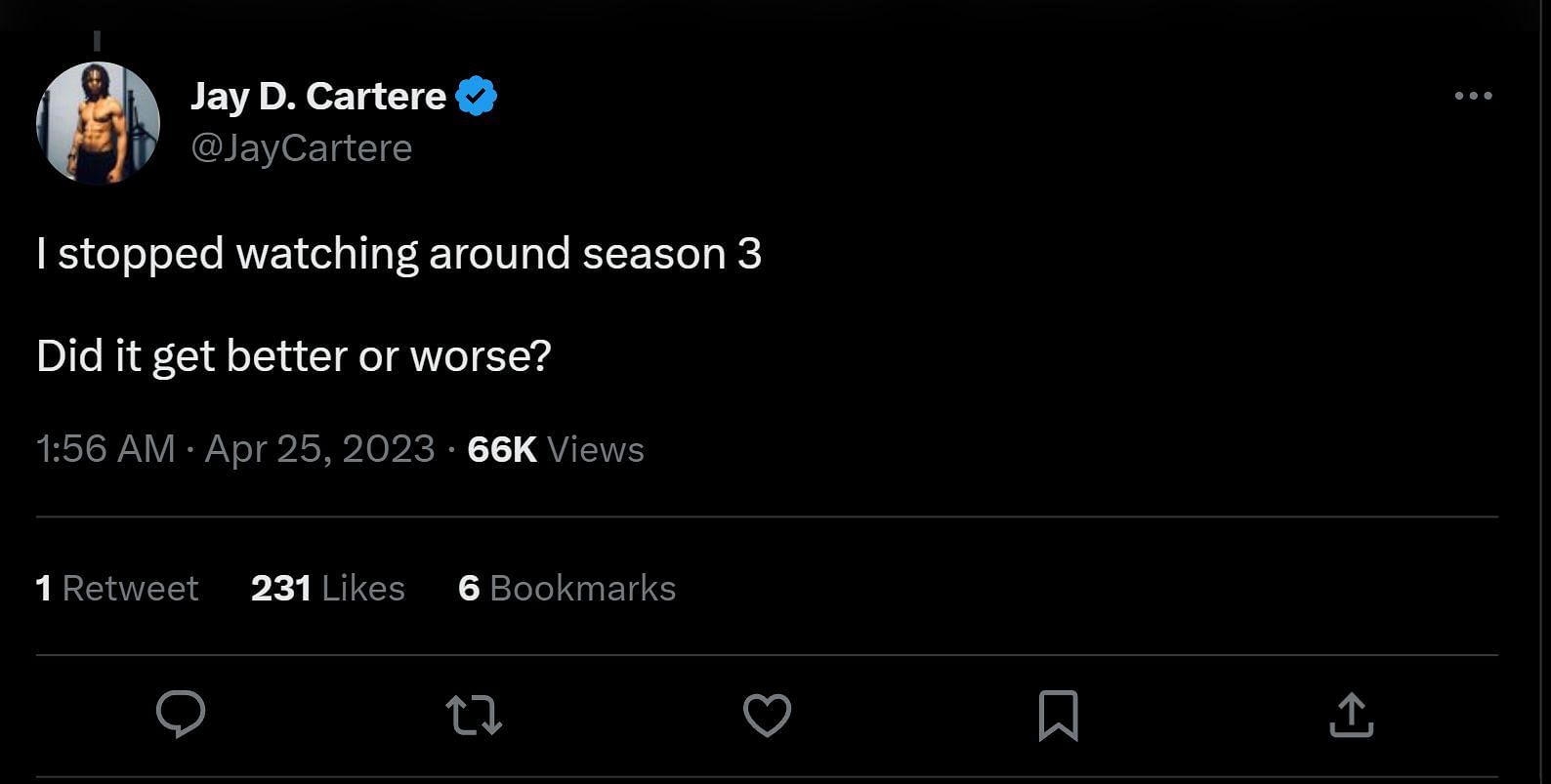
Task: Open the 1 Retweet list
Action: (x=117, y=588)
